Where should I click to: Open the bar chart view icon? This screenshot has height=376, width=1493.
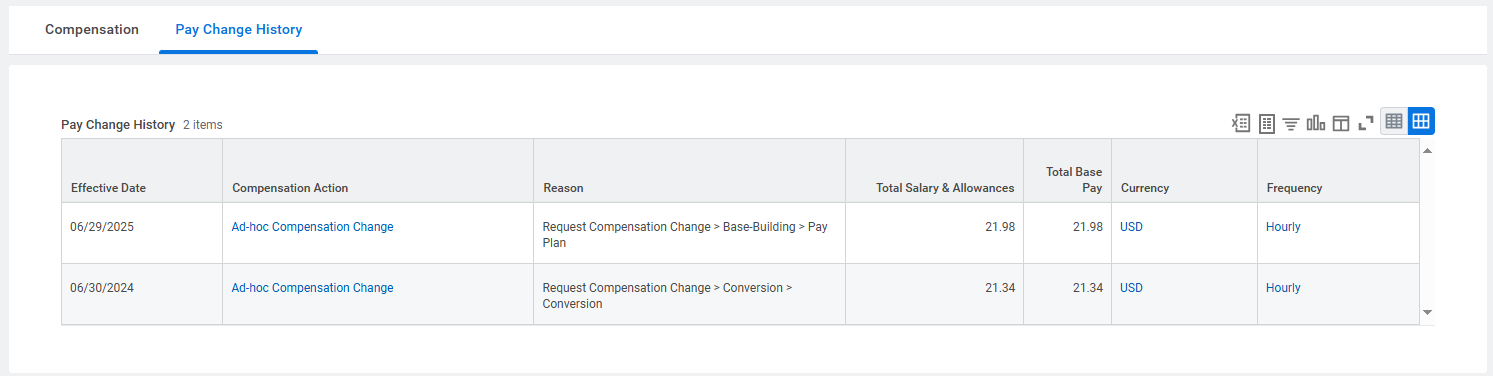[x=1316, y=123]
